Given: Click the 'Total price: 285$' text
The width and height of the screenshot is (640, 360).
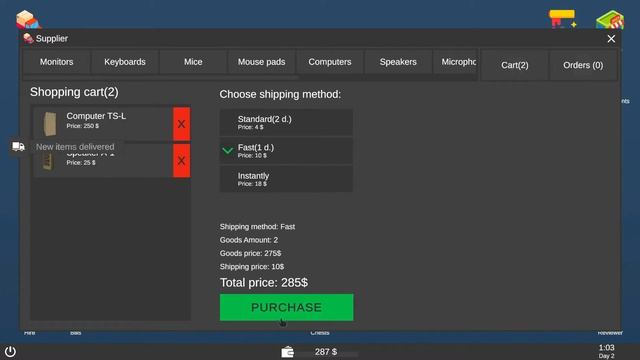Looking at the screenshot, I should tap(264, 282).
